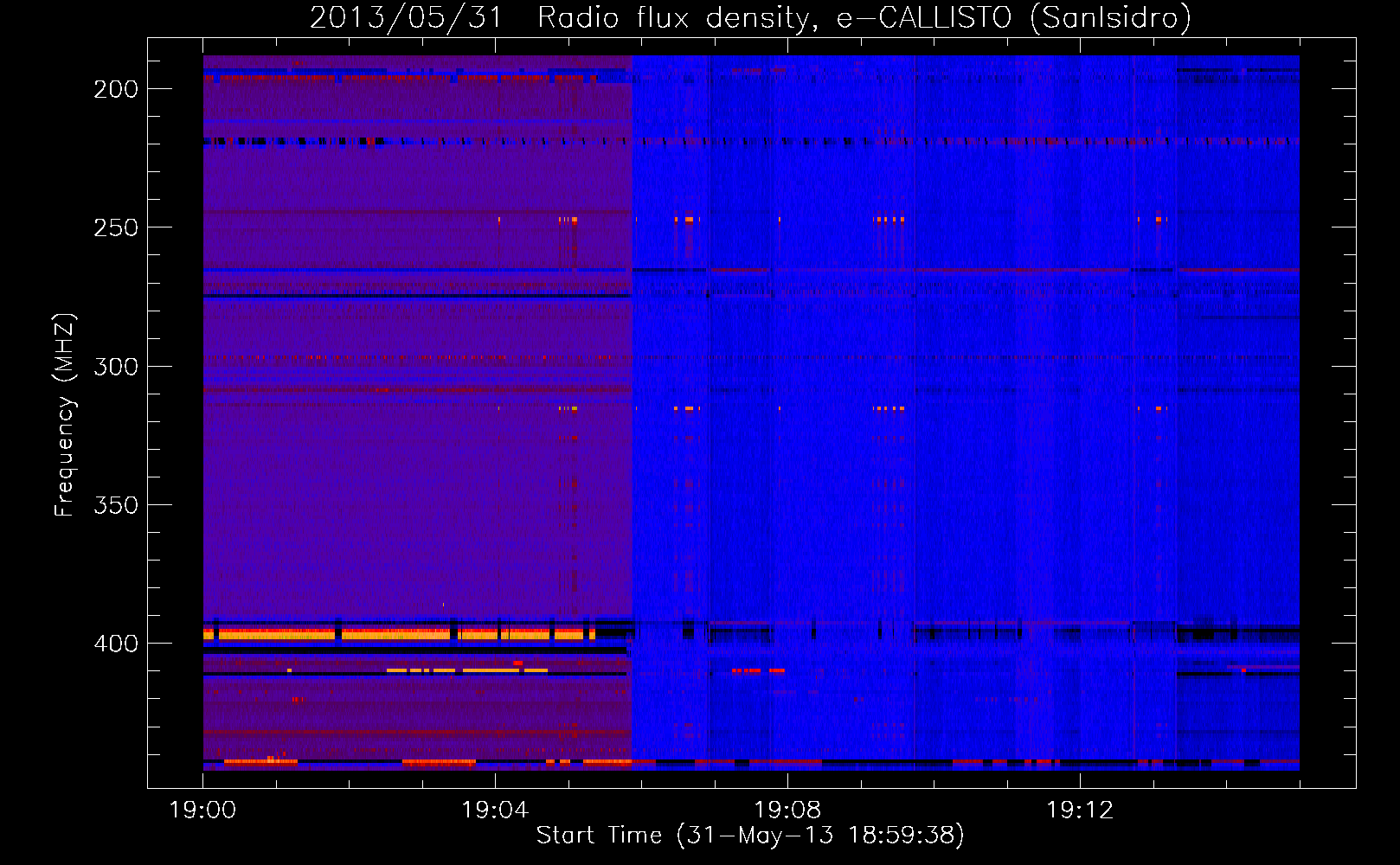The height and width of the screenshot is (865, 1400).
Task: Click the 300 frequency tick label
Action: tap(116, 367)
